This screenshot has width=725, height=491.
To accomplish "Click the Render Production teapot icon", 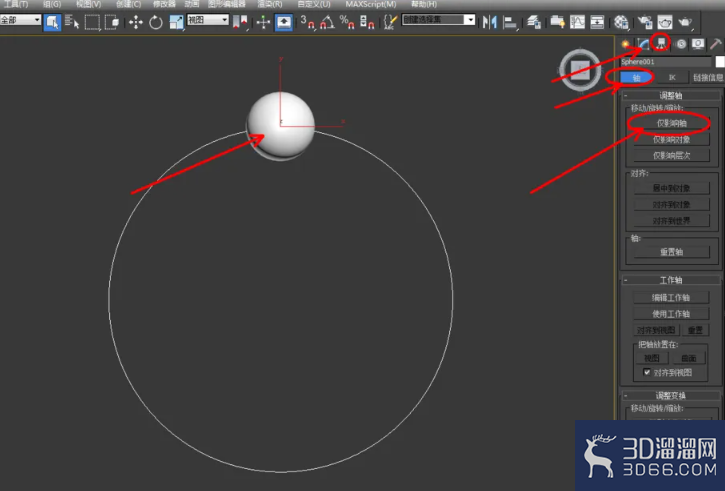I will tap(685, 22).
